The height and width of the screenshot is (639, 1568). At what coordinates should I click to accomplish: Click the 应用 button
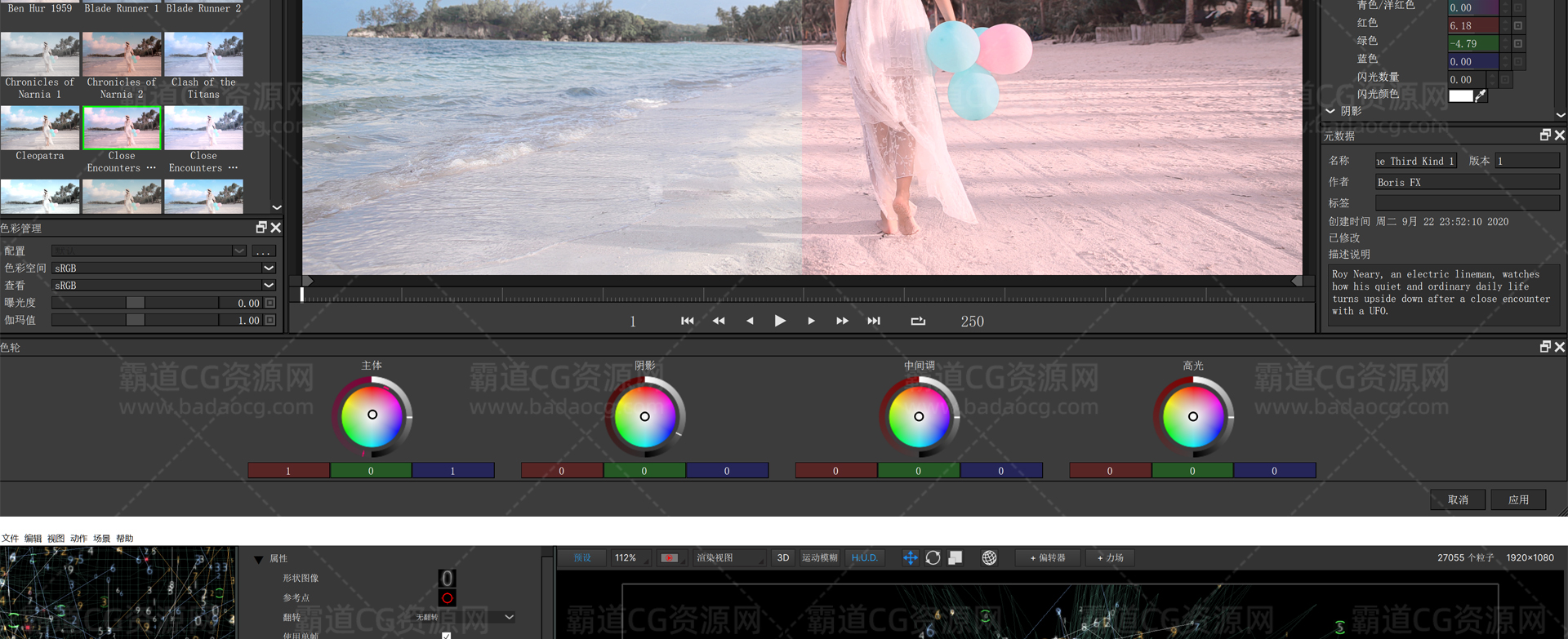coord(1518,499)
